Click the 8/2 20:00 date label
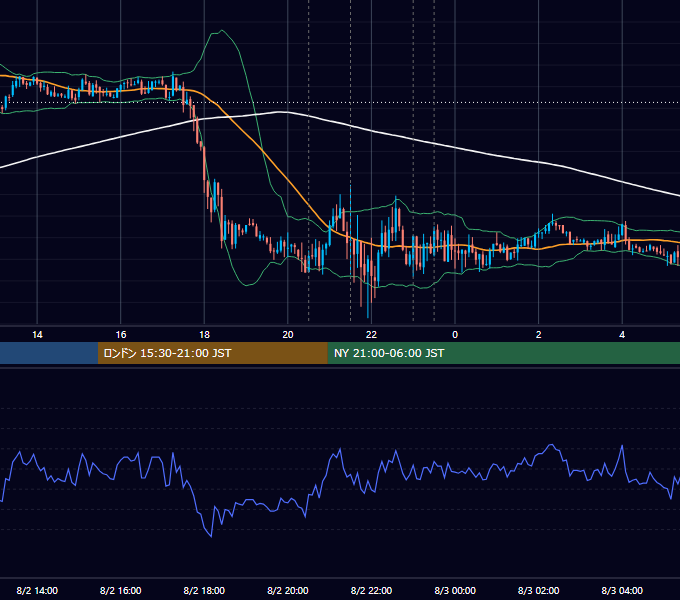This screenshot has height=600, width=680. coord(288,590)
